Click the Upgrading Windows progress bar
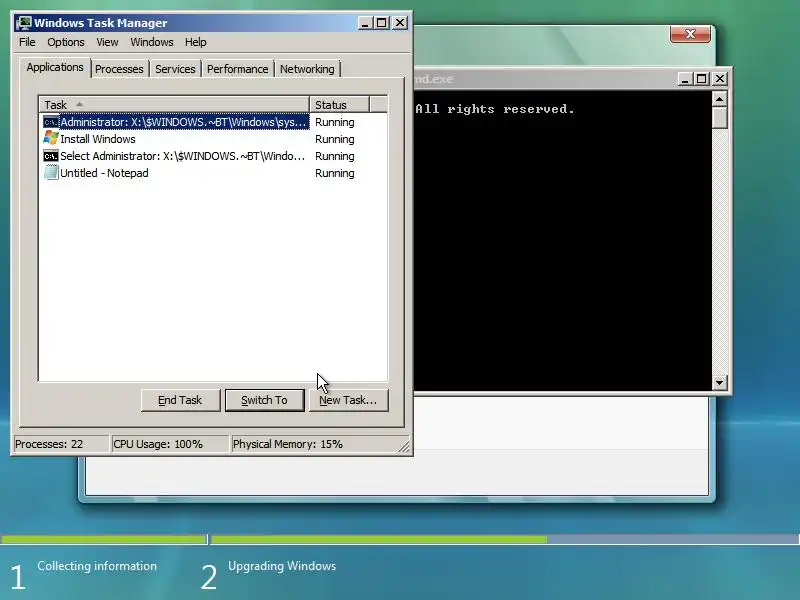Viewport: 800px width, 600px height. pyautogui.click(x=505, y=539)
